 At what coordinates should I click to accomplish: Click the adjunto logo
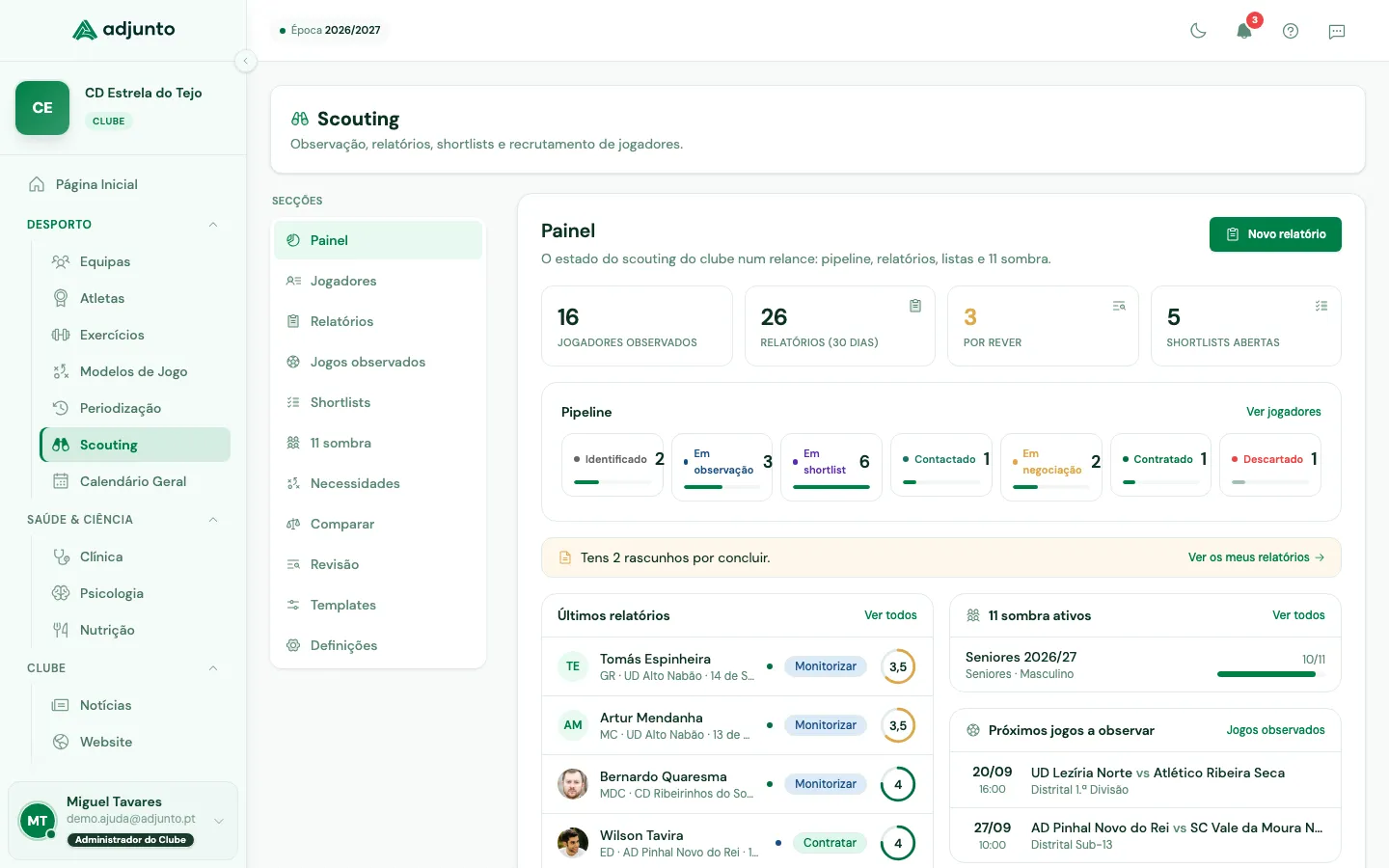pos(123,30)
